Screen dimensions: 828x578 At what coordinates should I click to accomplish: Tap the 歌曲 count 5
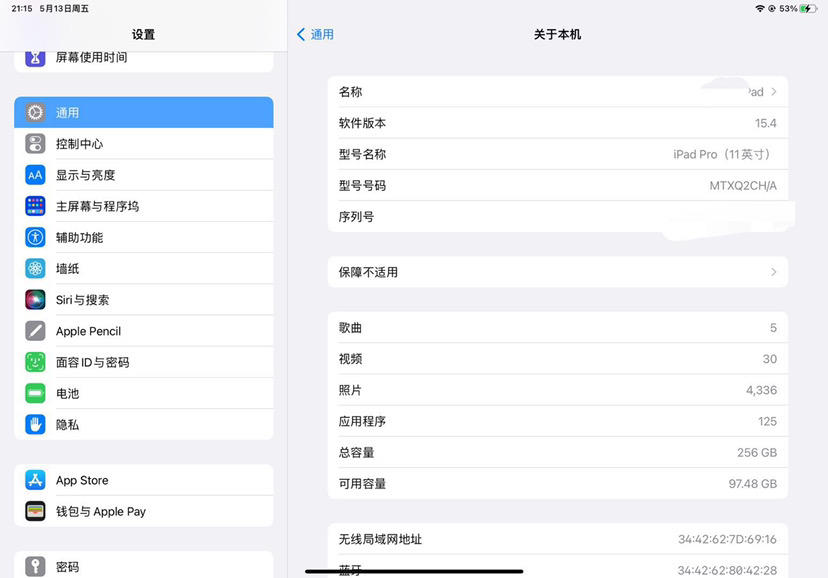pyautogui.click(x=773, y=328)
